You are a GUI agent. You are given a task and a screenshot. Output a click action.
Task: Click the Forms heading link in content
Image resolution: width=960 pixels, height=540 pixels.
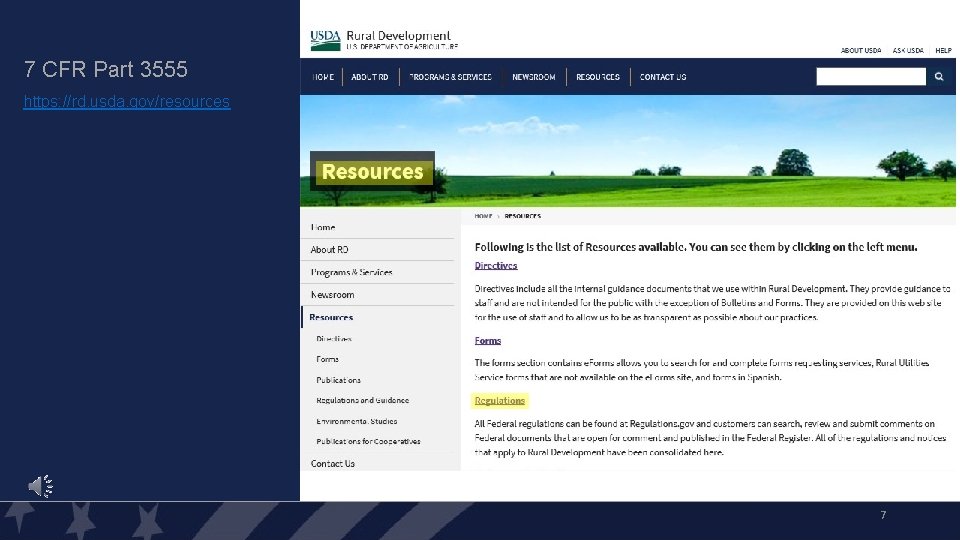pyautogui.click(x=488, y=341)
